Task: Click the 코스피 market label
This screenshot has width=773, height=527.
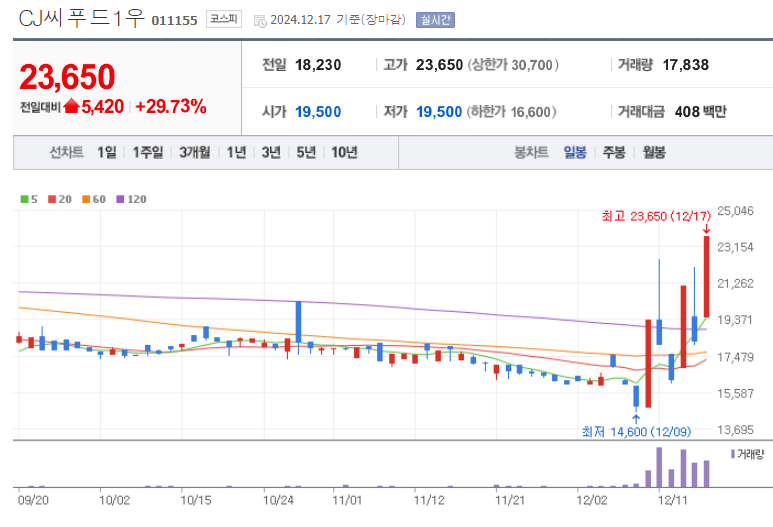Action: (224, 19)
